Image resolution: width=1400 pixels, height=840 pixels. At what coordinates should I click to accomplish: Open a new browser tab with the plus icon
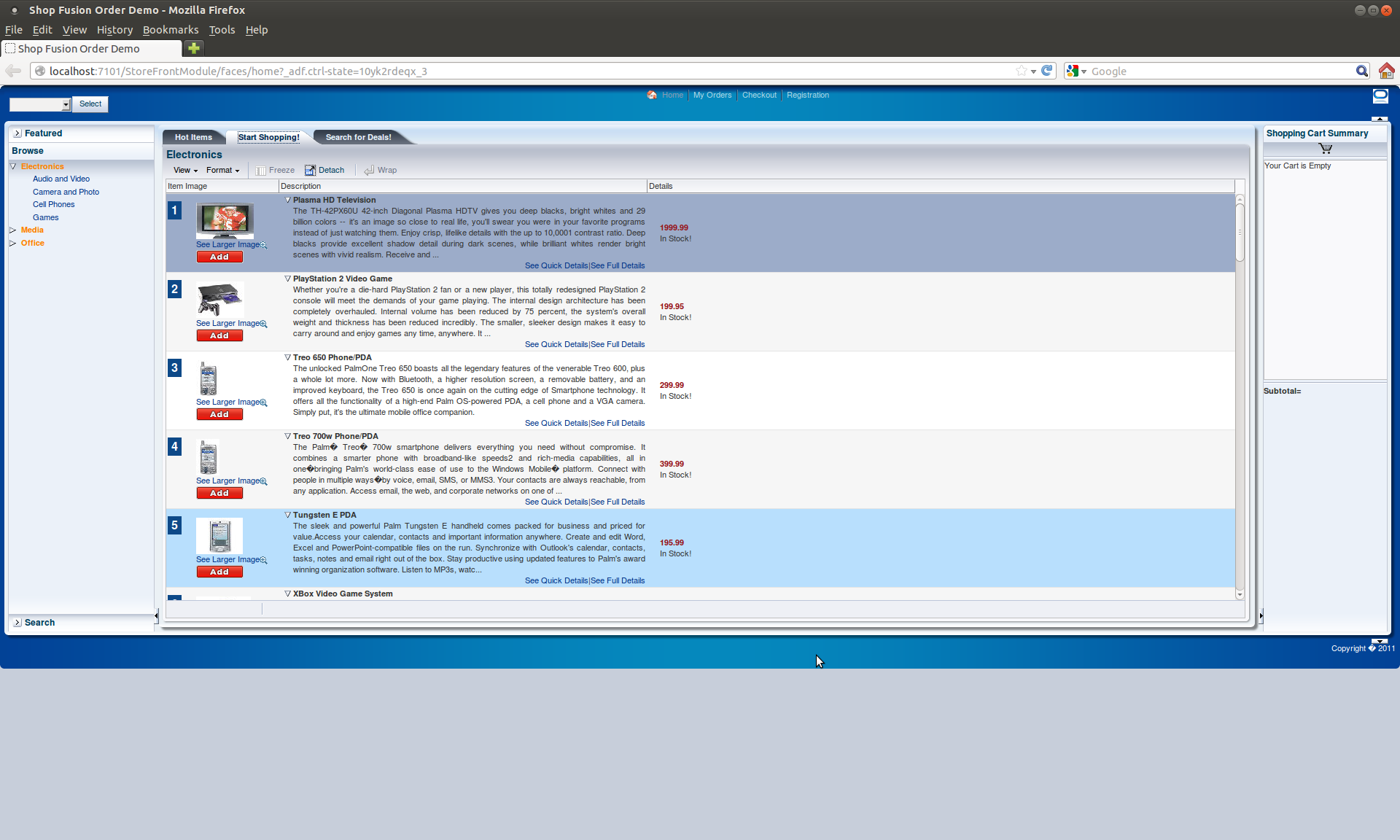[193, 48]
